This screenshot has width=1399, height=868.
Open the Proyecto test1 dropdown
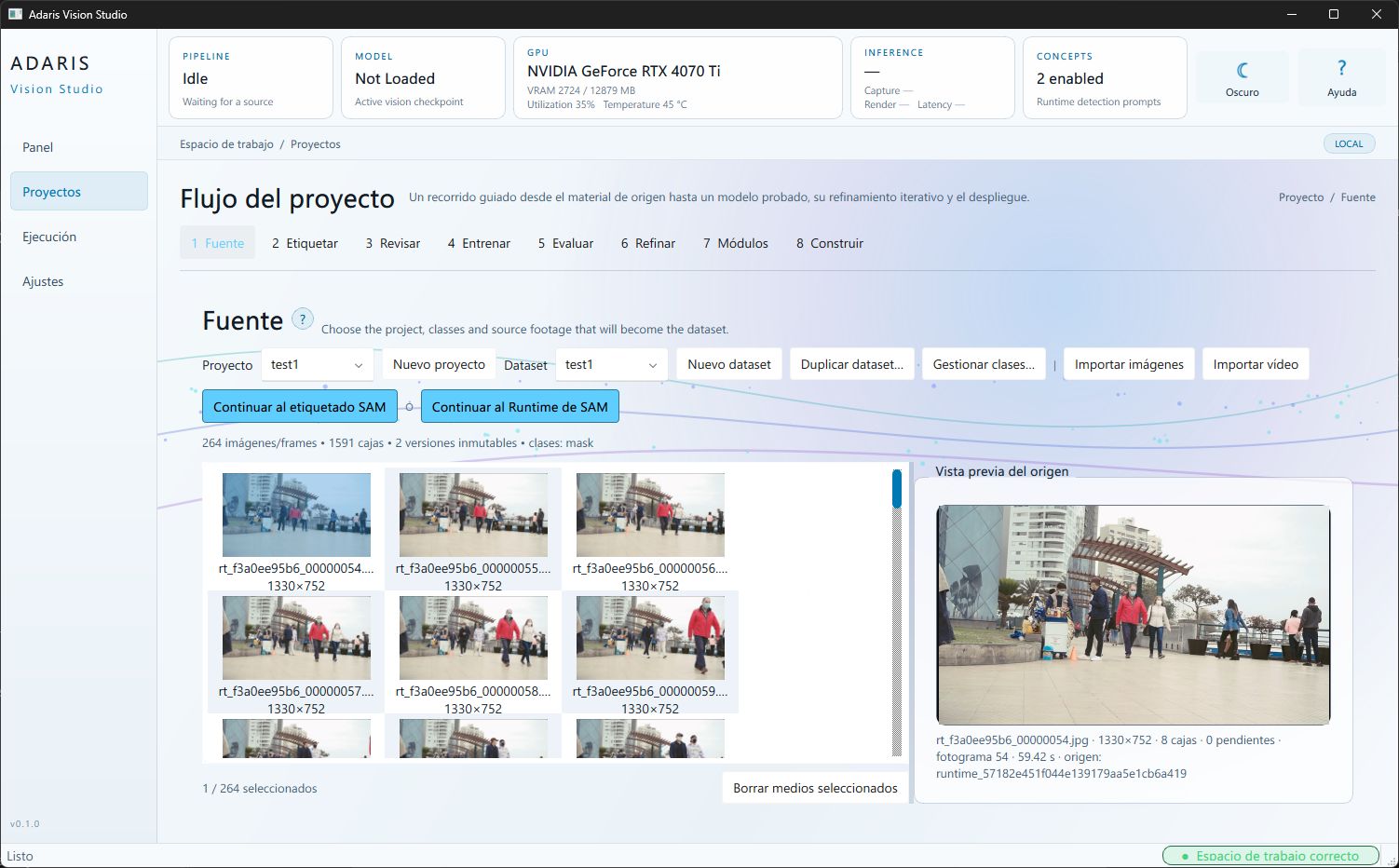click(317, 364)
